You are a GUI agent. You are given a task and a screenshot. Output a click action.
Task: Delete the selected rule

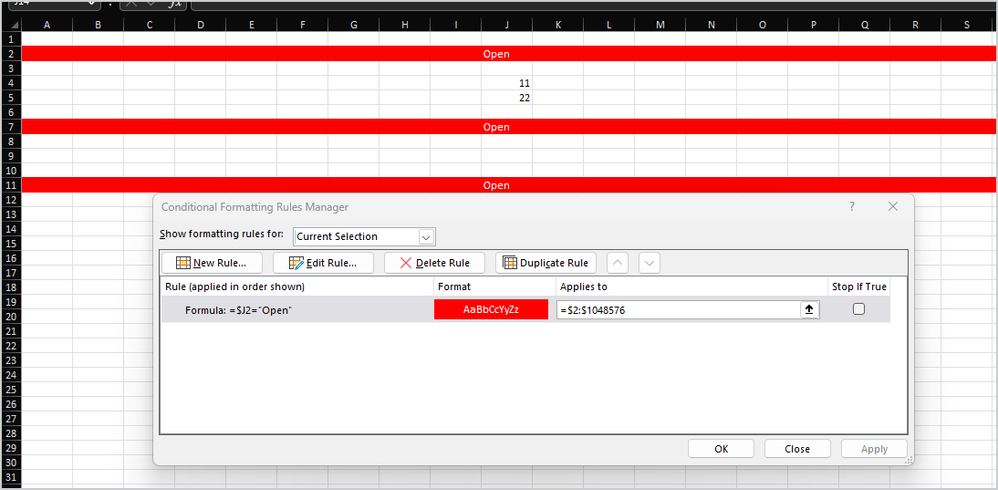tap(435, 263)
